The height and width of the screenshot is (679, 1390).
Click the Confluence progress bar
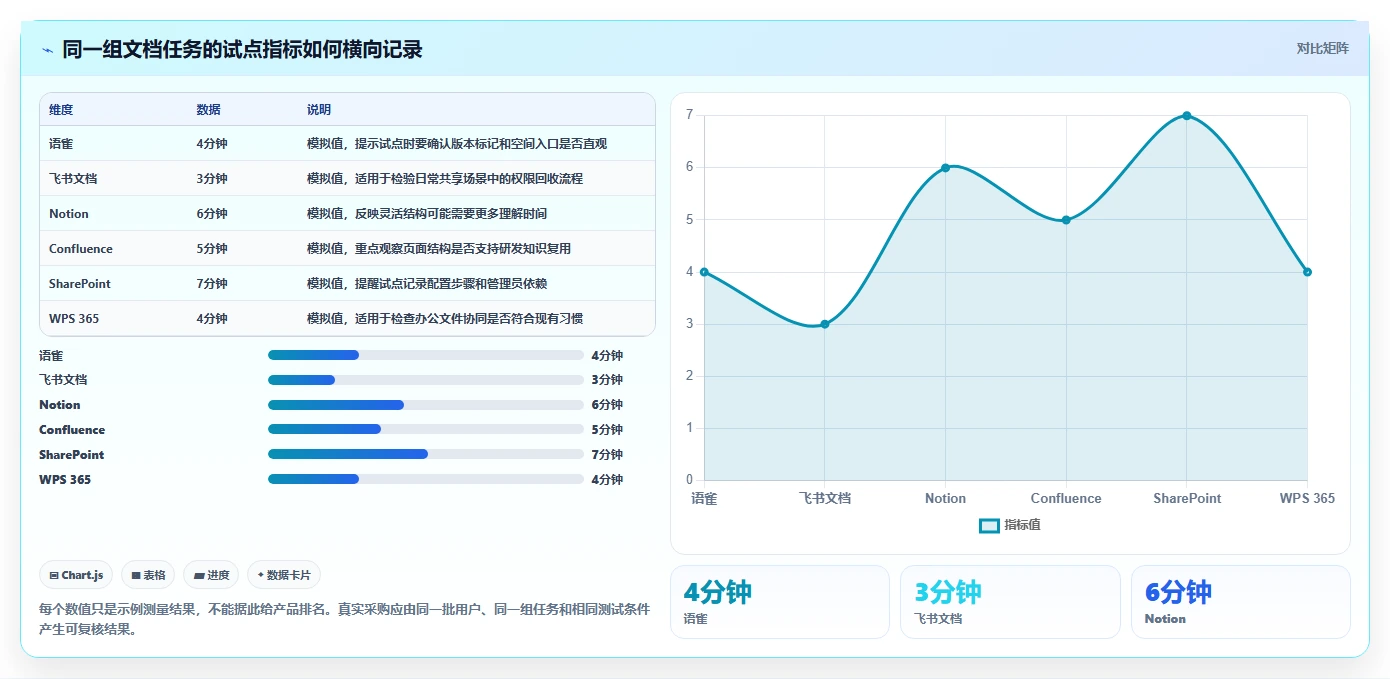click(x=425, y=430)
